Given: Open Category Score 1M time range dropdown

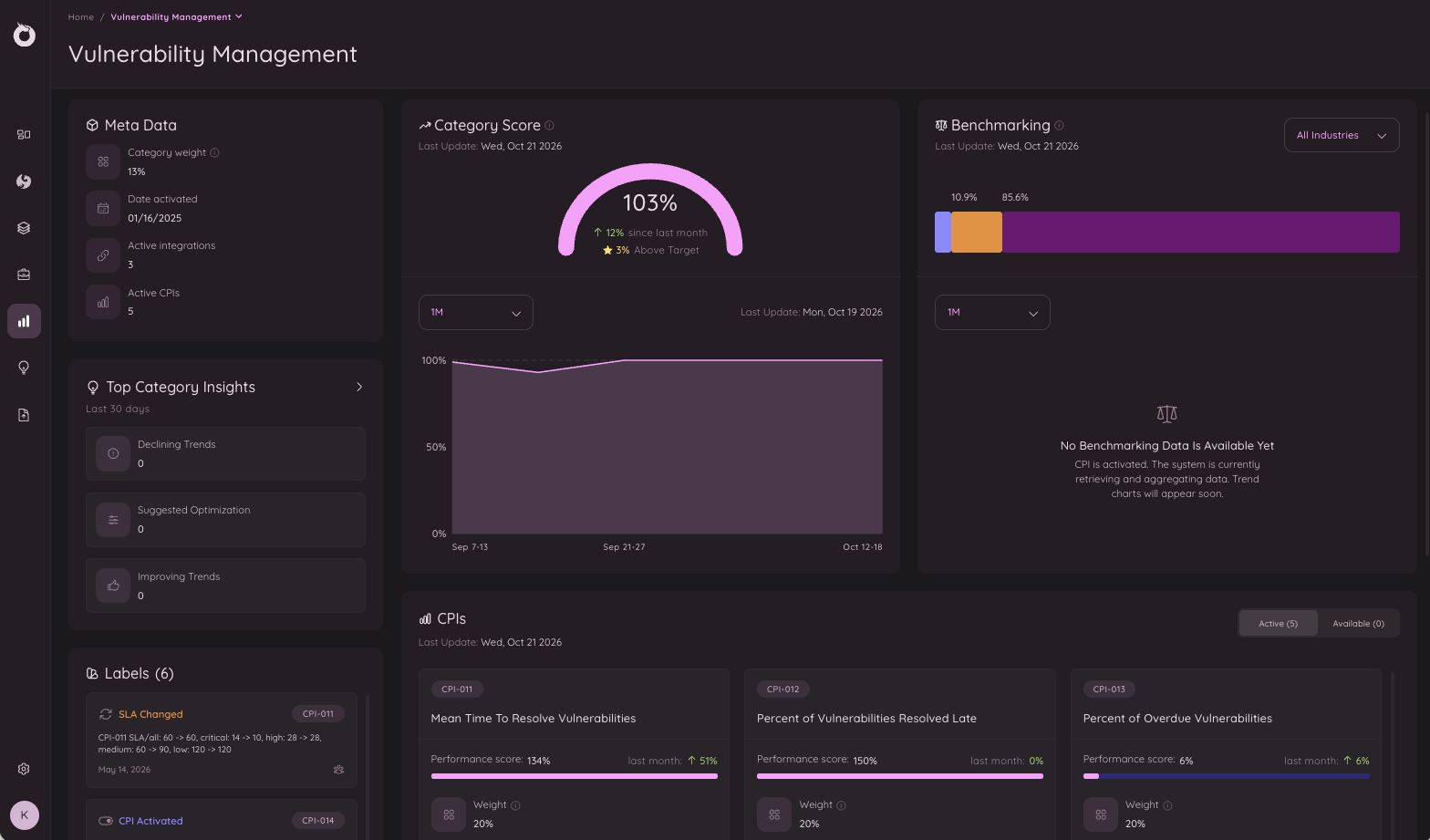Looking at the screenshot, I should (x=476, y=312).
